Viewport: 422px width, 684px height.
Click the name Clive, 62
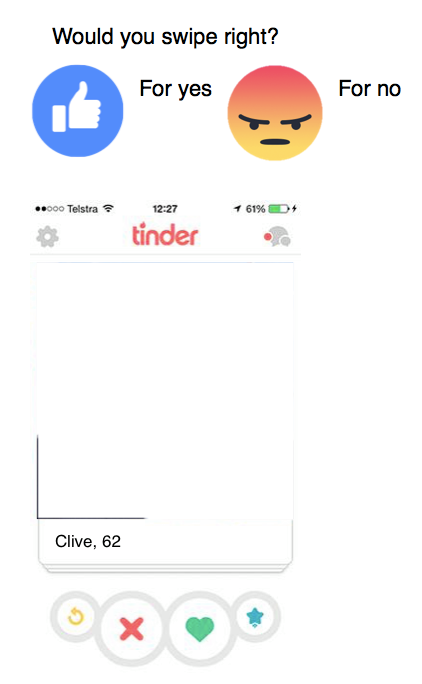pyautogui.click(x=88, y=541)
